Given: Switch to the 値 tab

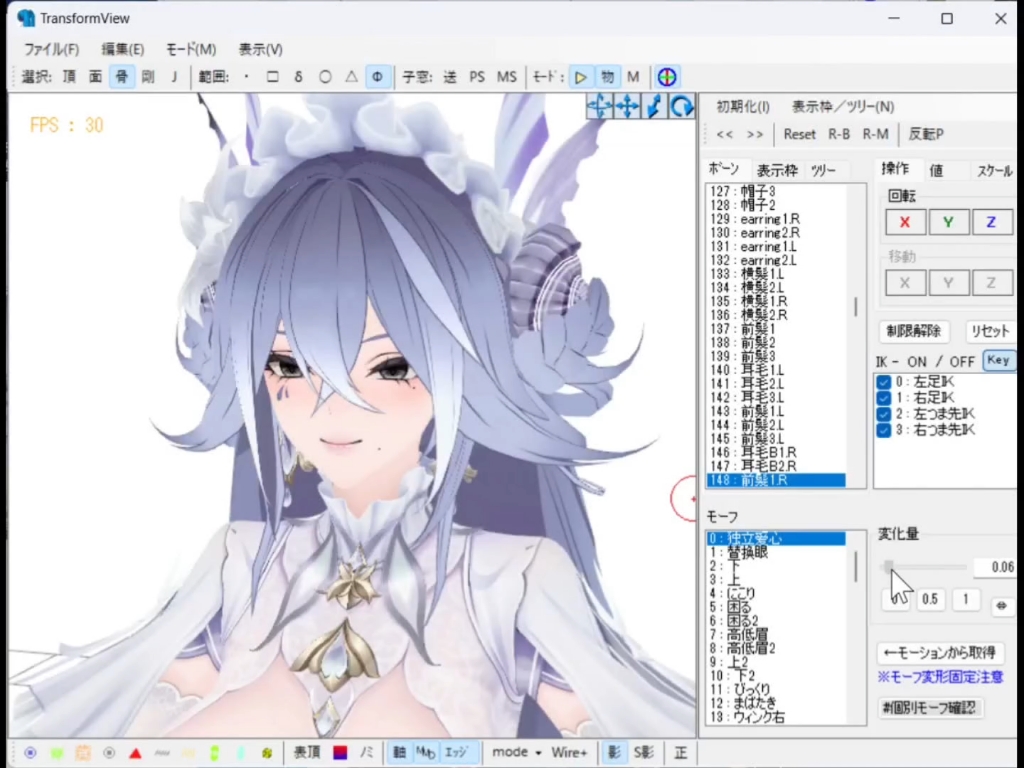Looking at the screenshot, I should [936, 170].
